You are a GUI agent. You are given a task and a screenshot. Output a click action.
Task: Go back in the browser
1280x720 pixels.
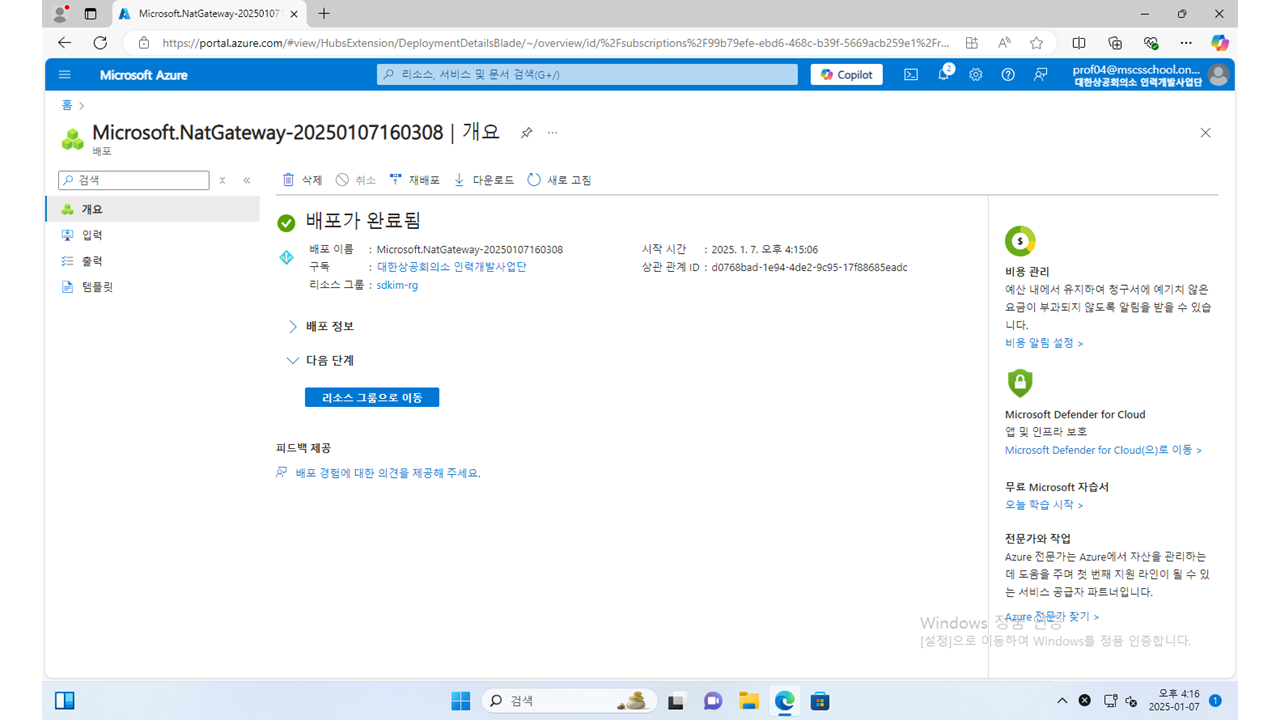coord(65,43)
